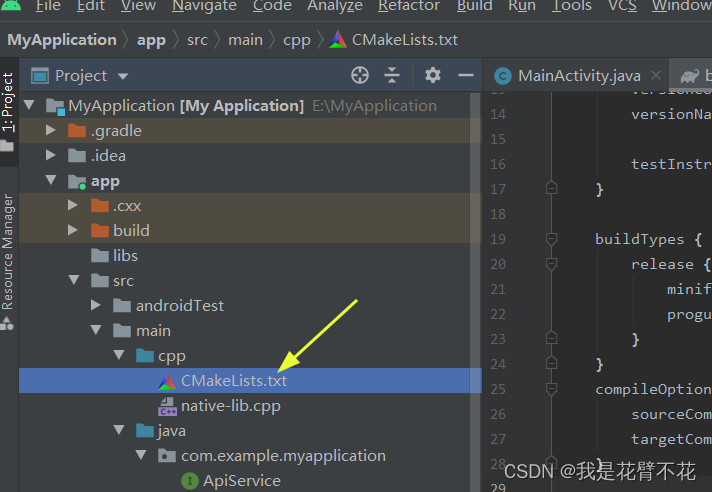The width and height of the screenshot is (712, 492).
Task: Collapse the app module node
Action: pyautogui.click(x=51, y=180)
